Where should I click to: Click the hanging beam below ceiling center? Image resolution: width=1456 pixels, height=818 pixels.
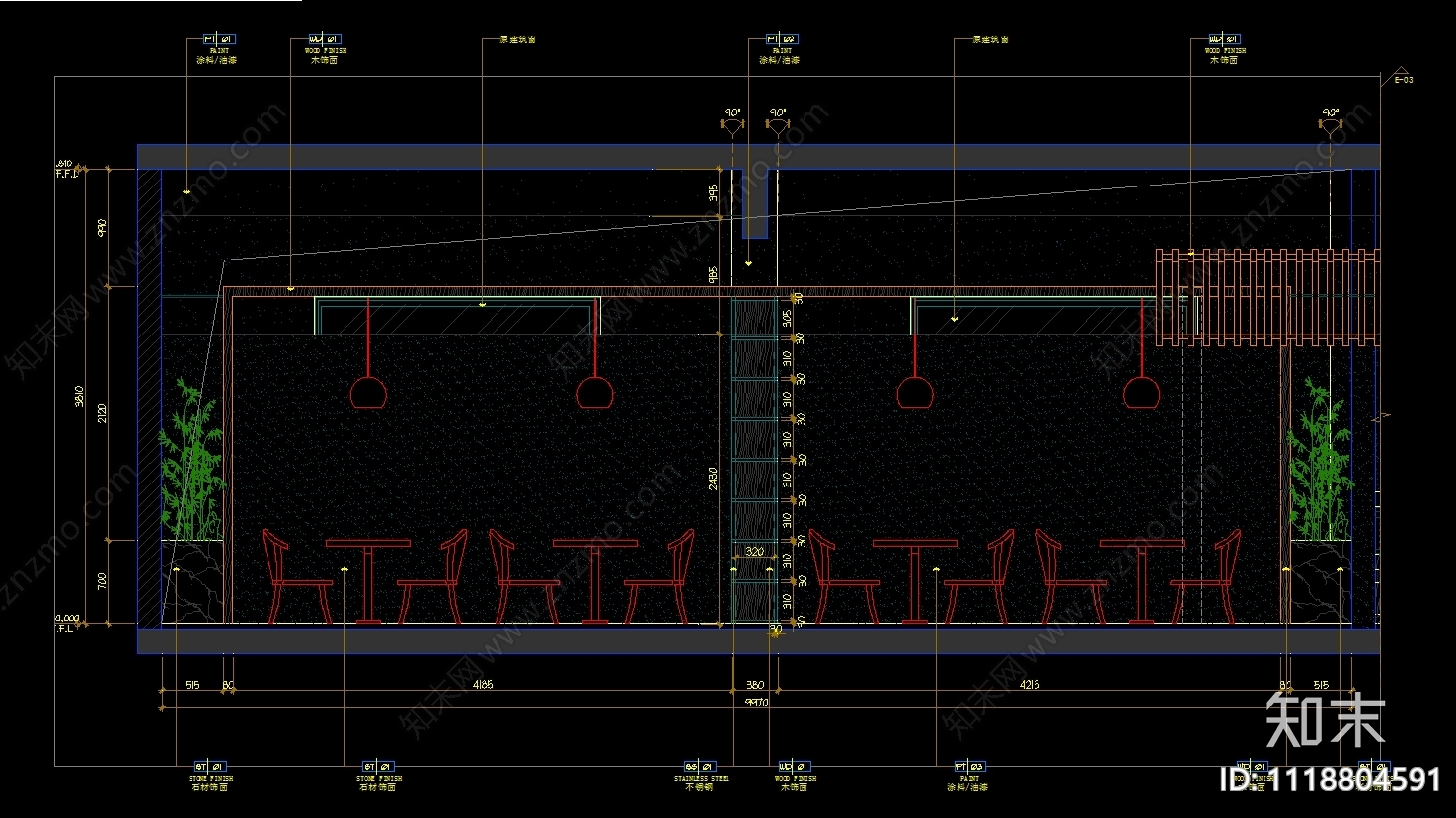tap(755, 204)
